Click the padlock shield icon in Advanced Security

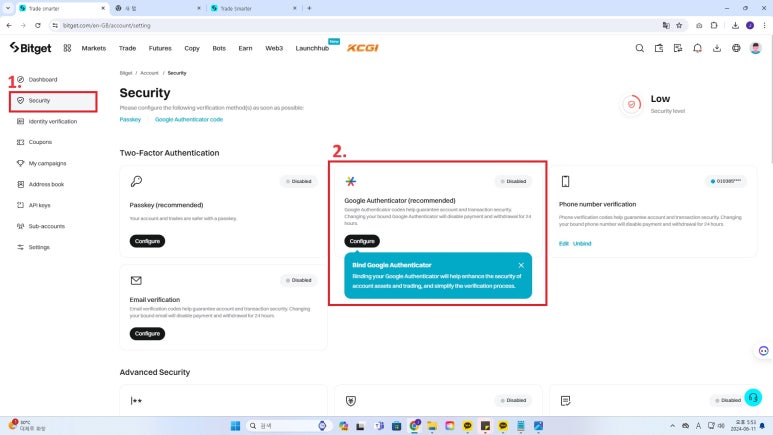351,401
